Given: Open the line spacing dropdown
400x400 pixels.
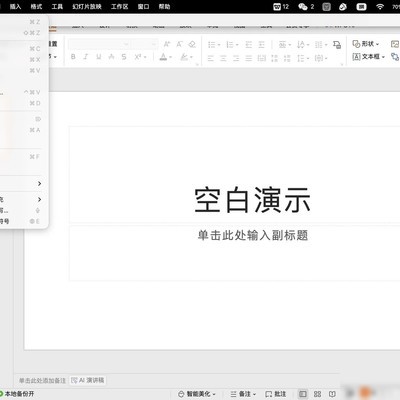Looking at the screenshot, I should pyautogui.click(x=303, y=58).
